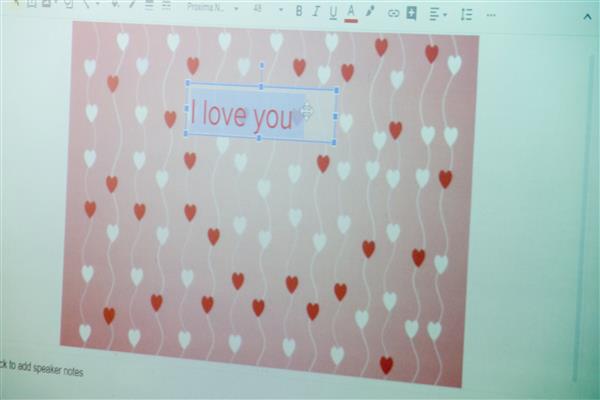Toggle bold formatting
Screen dimensions: 600x400
coord(299,11)
